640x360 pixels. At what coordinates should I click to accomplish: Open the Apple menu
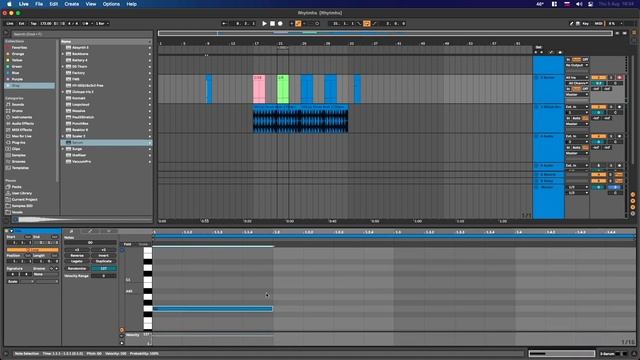[9, 4]
